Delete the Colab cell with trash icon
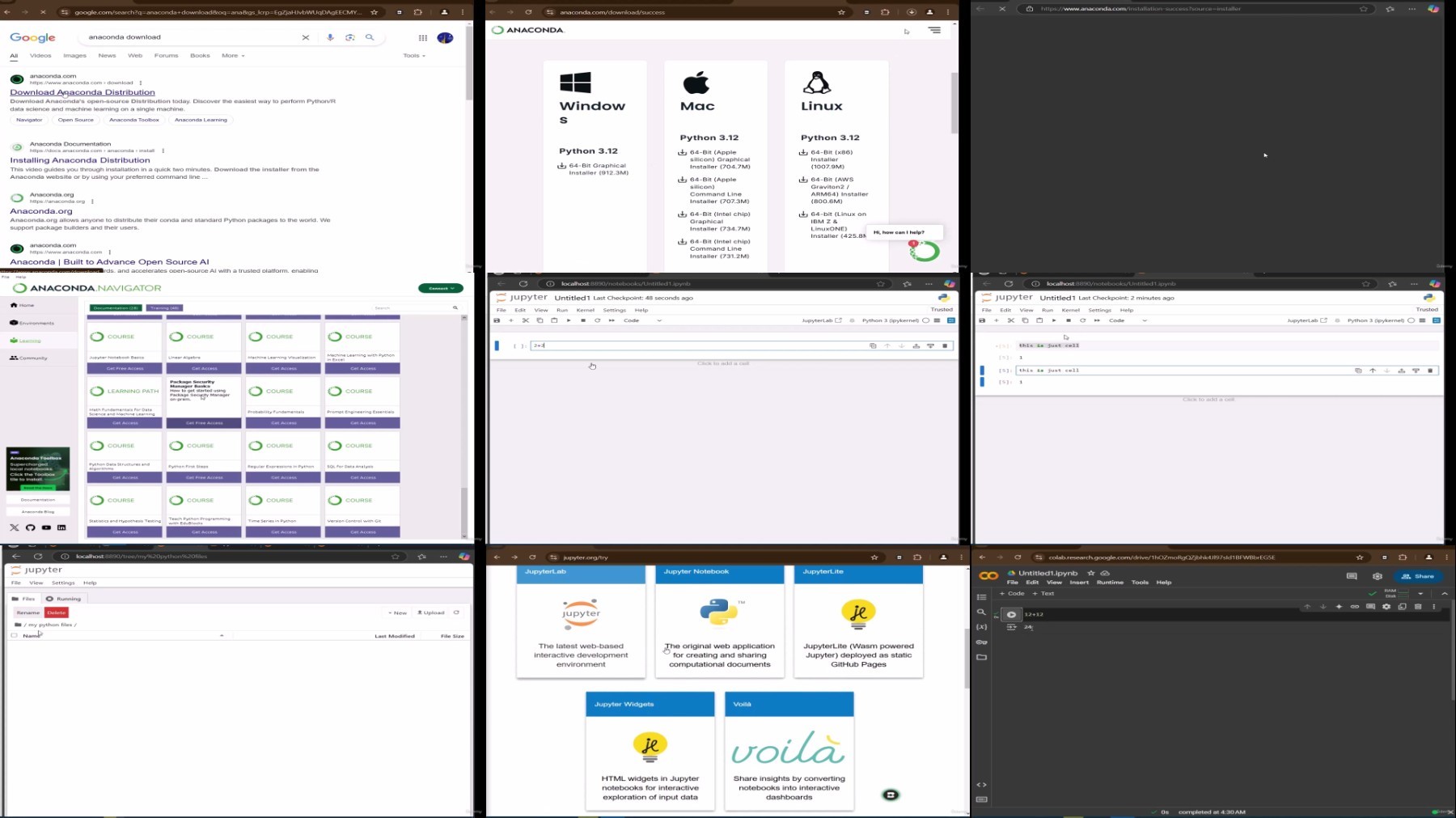Viewport: 1456px width, 818px height. [x=1418, y=607]
